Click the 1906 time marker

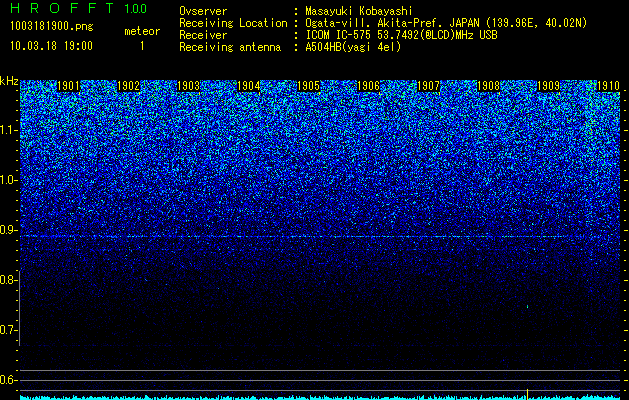click(368, 86)
